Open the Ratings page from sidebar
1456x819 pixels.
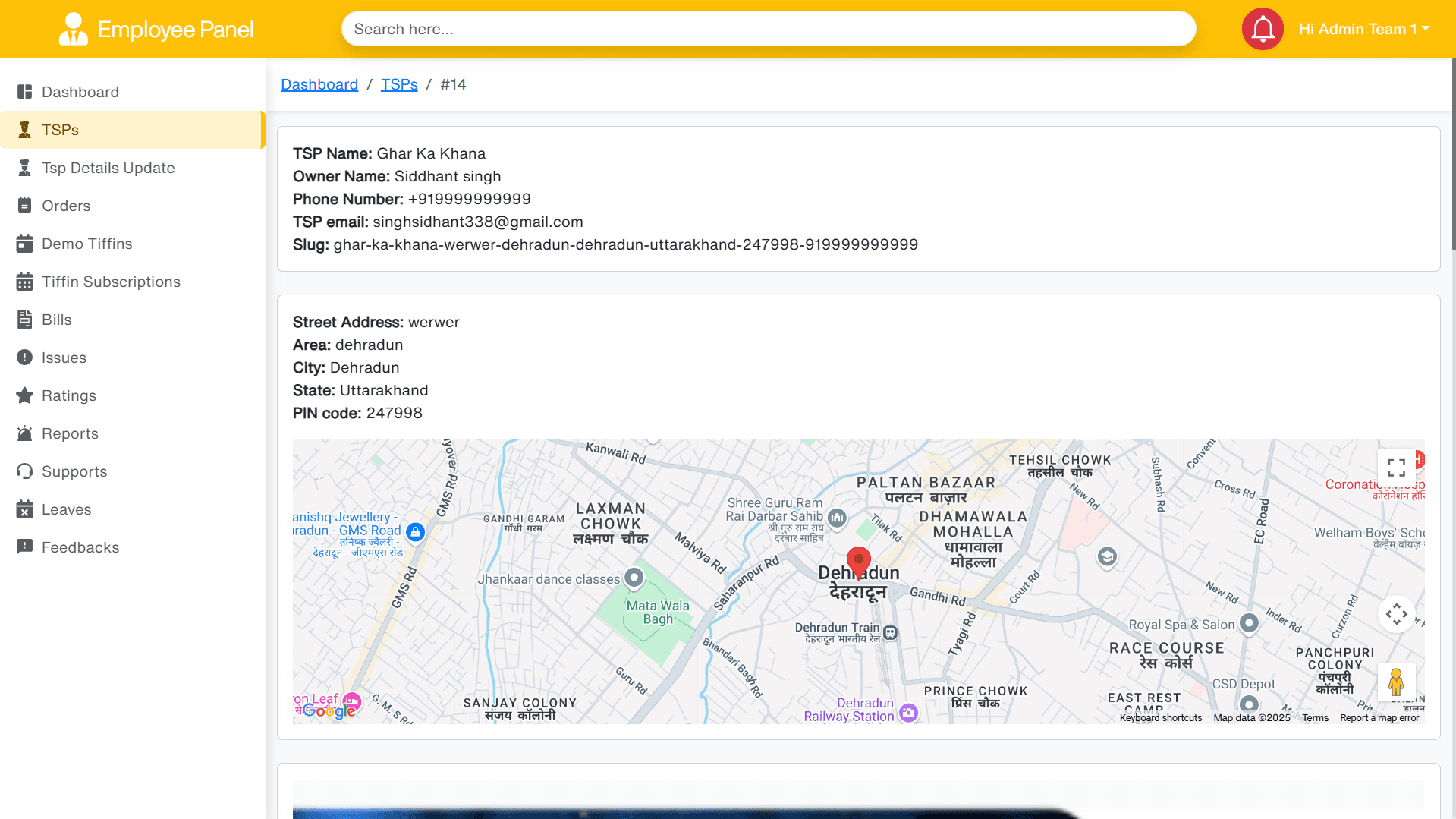(x=69, y=395)
